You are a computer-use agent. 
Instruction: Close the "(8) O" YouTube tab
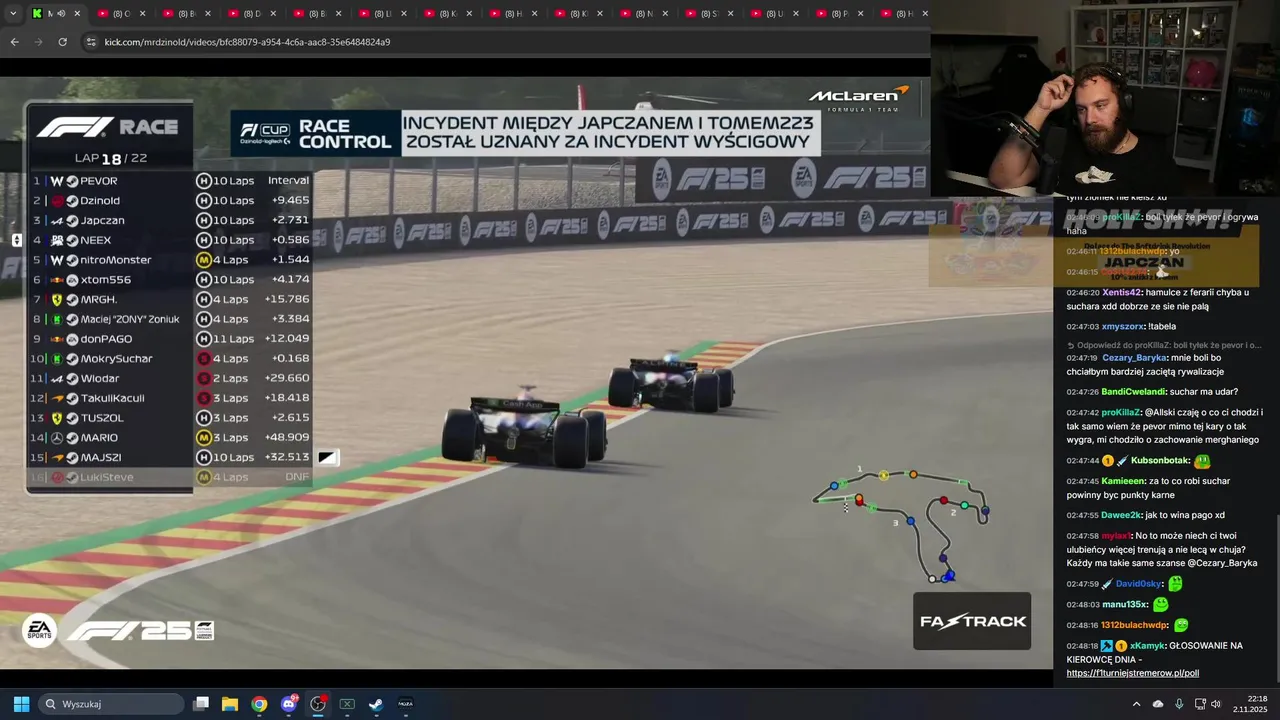(143, 13)
